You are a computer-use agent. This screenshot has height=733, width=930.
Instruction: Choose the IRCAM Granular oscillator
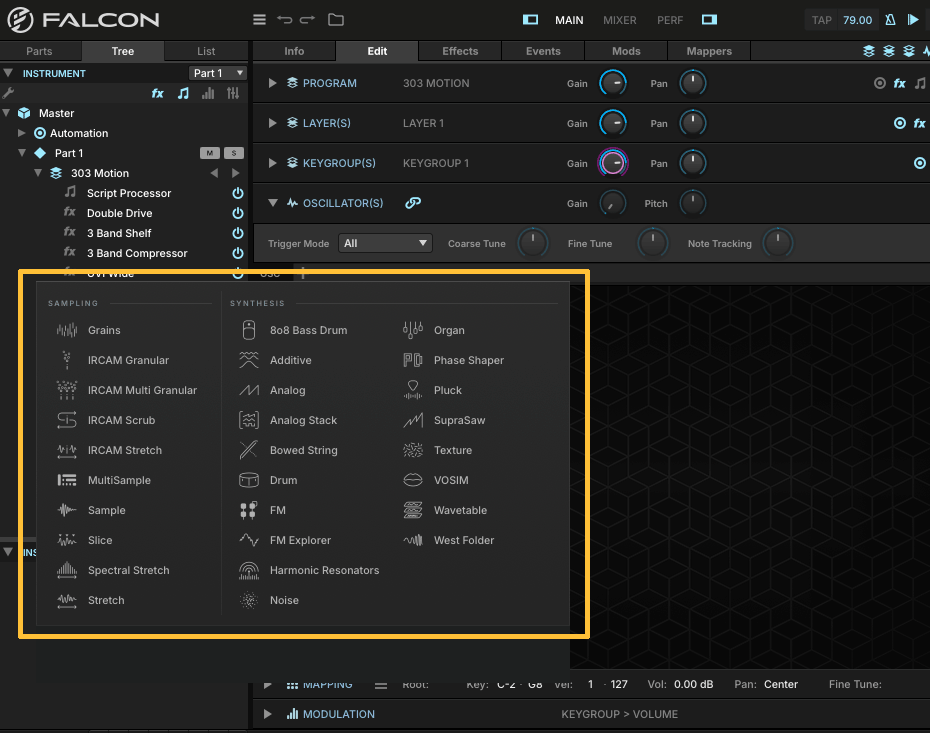pos(113,360)
